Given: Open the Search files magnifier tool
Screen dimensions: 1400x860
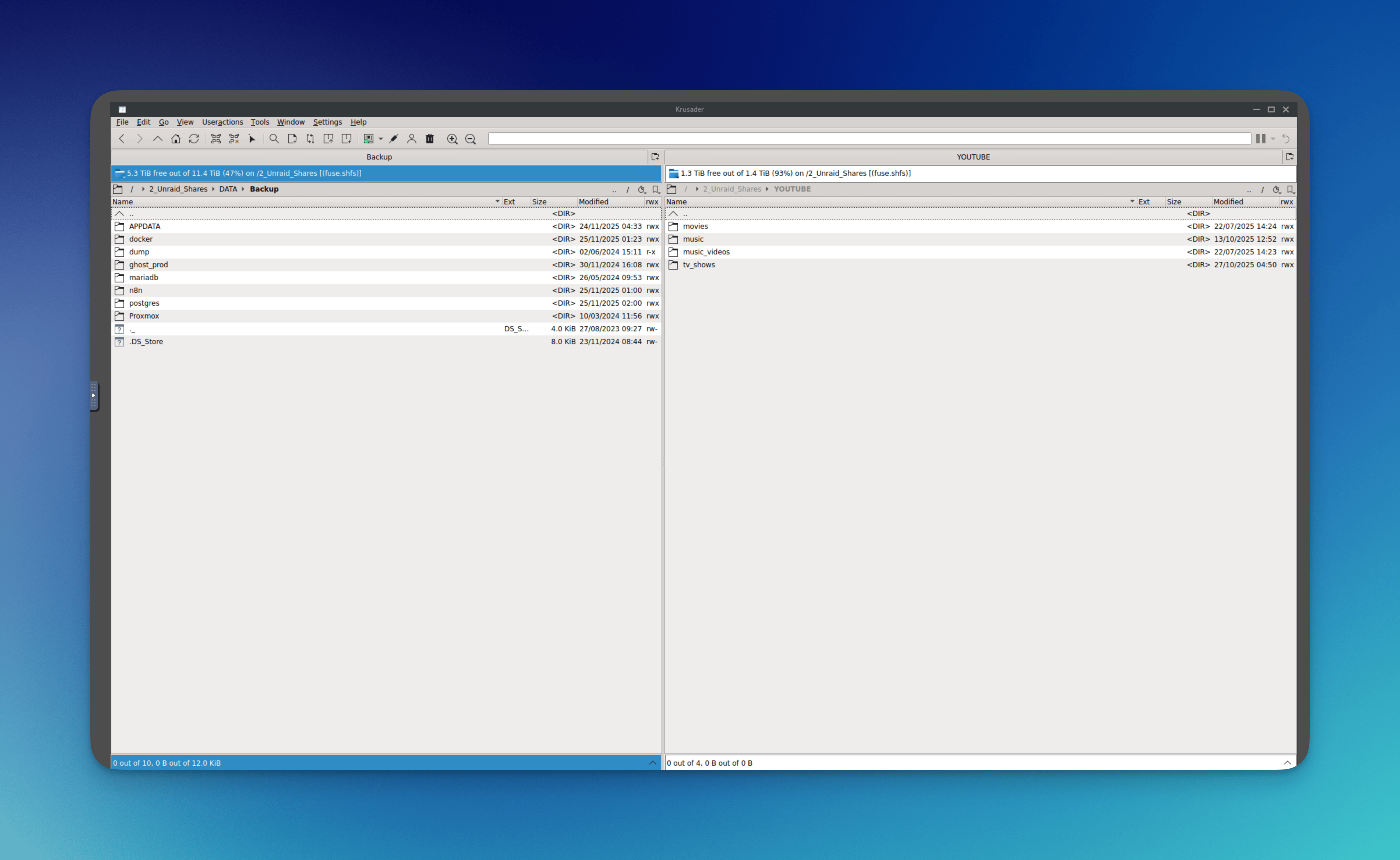Looking at the screenshot, I should coord(274,139).
